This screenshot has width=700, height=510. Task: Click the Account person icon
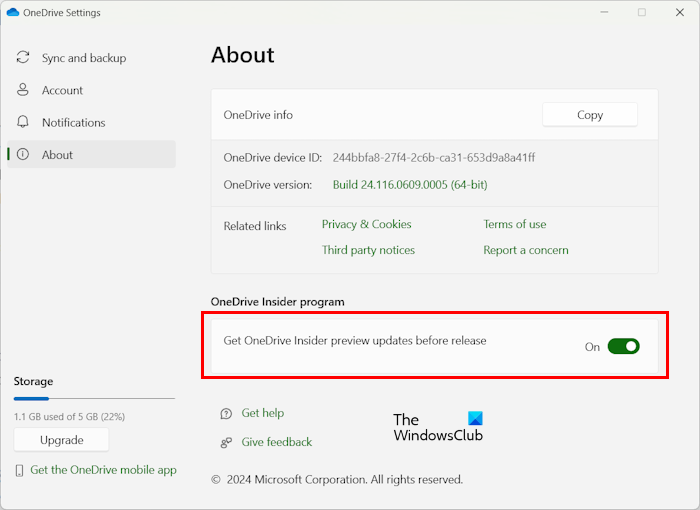[x=23, y=90]
